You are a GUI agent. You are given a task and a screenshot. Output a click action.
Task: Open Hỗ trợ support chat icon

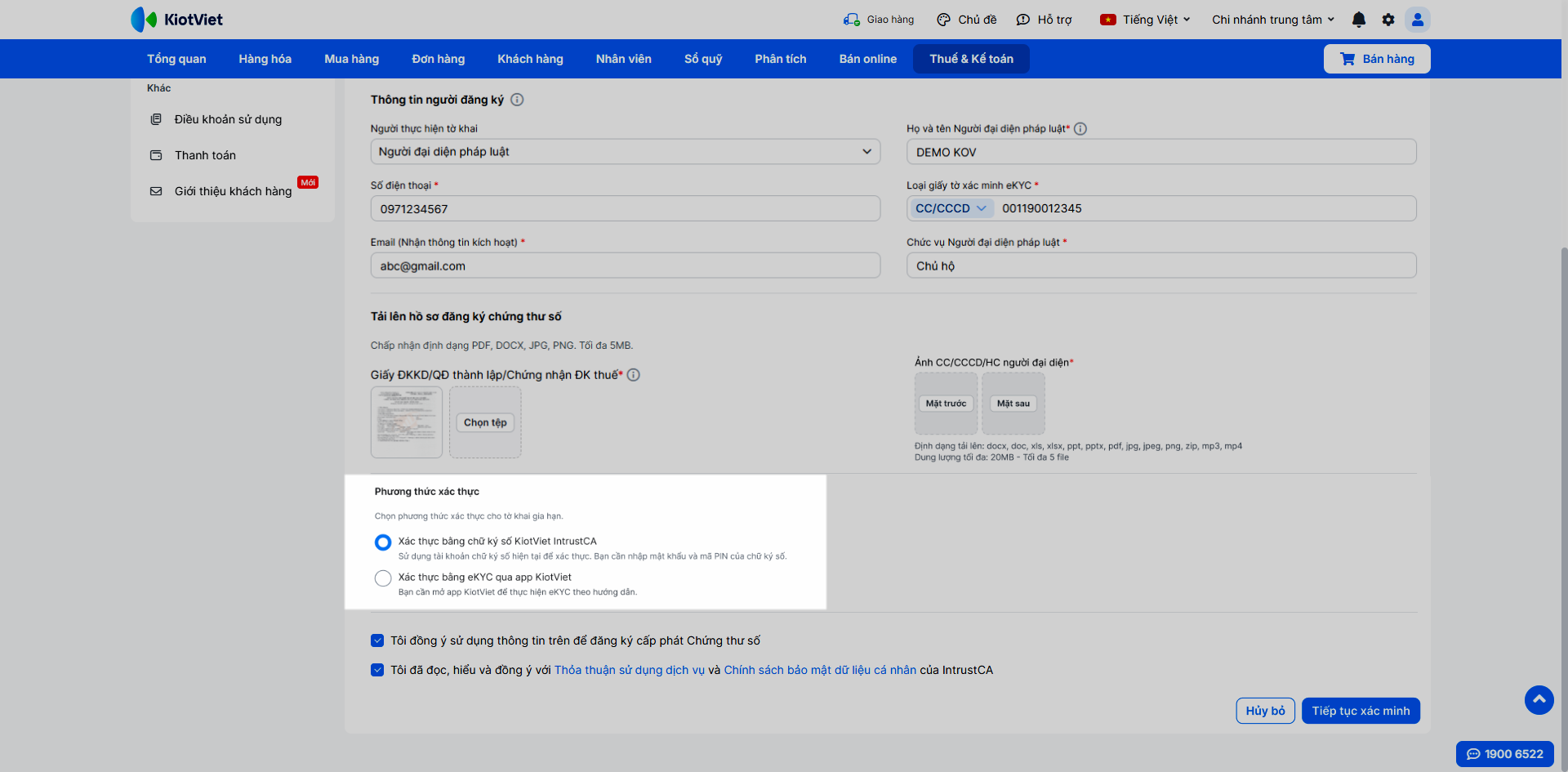(x=1022, y=20)
